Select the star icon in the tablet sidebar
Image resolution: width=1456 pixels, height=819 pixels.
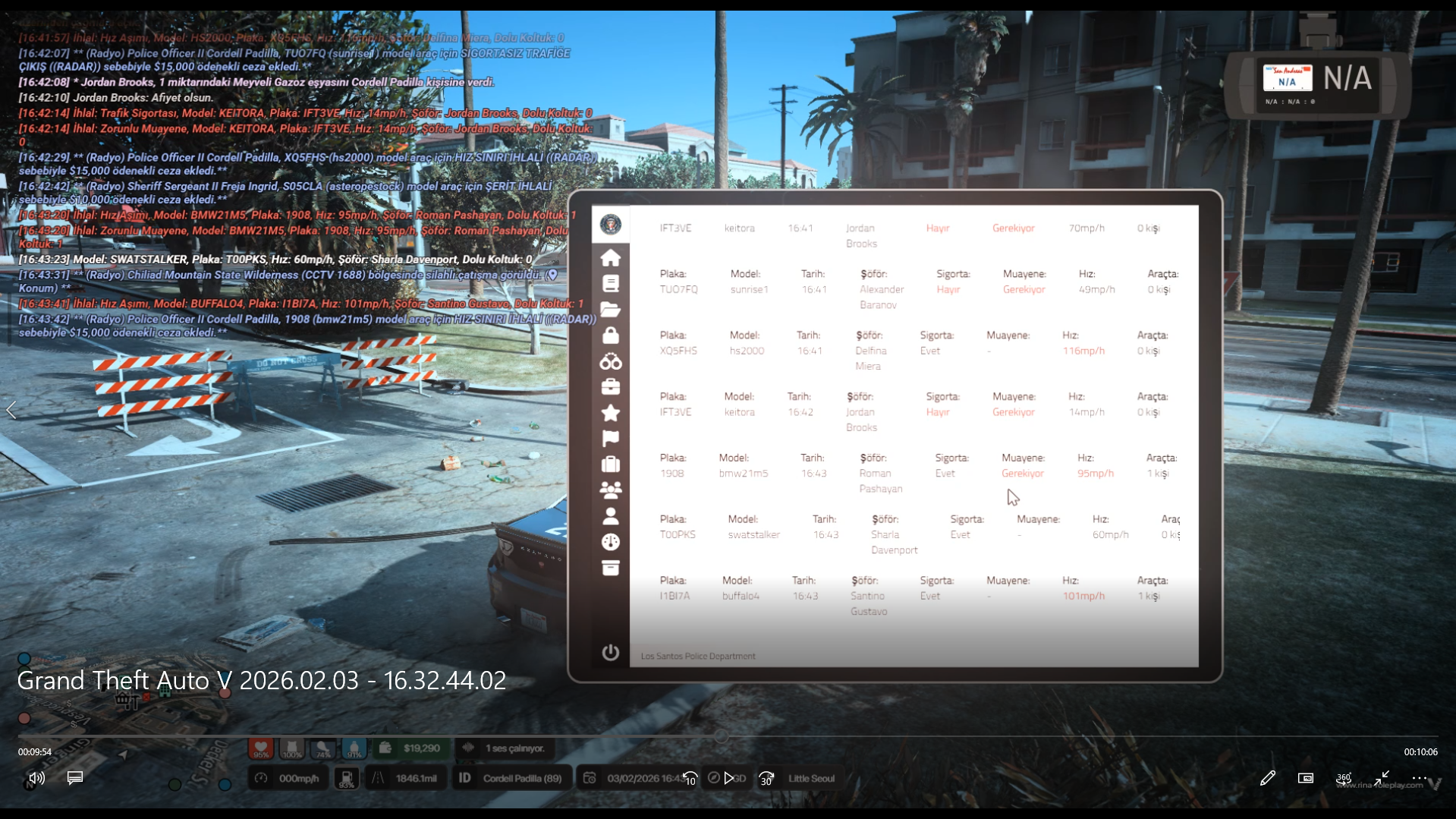610,413
